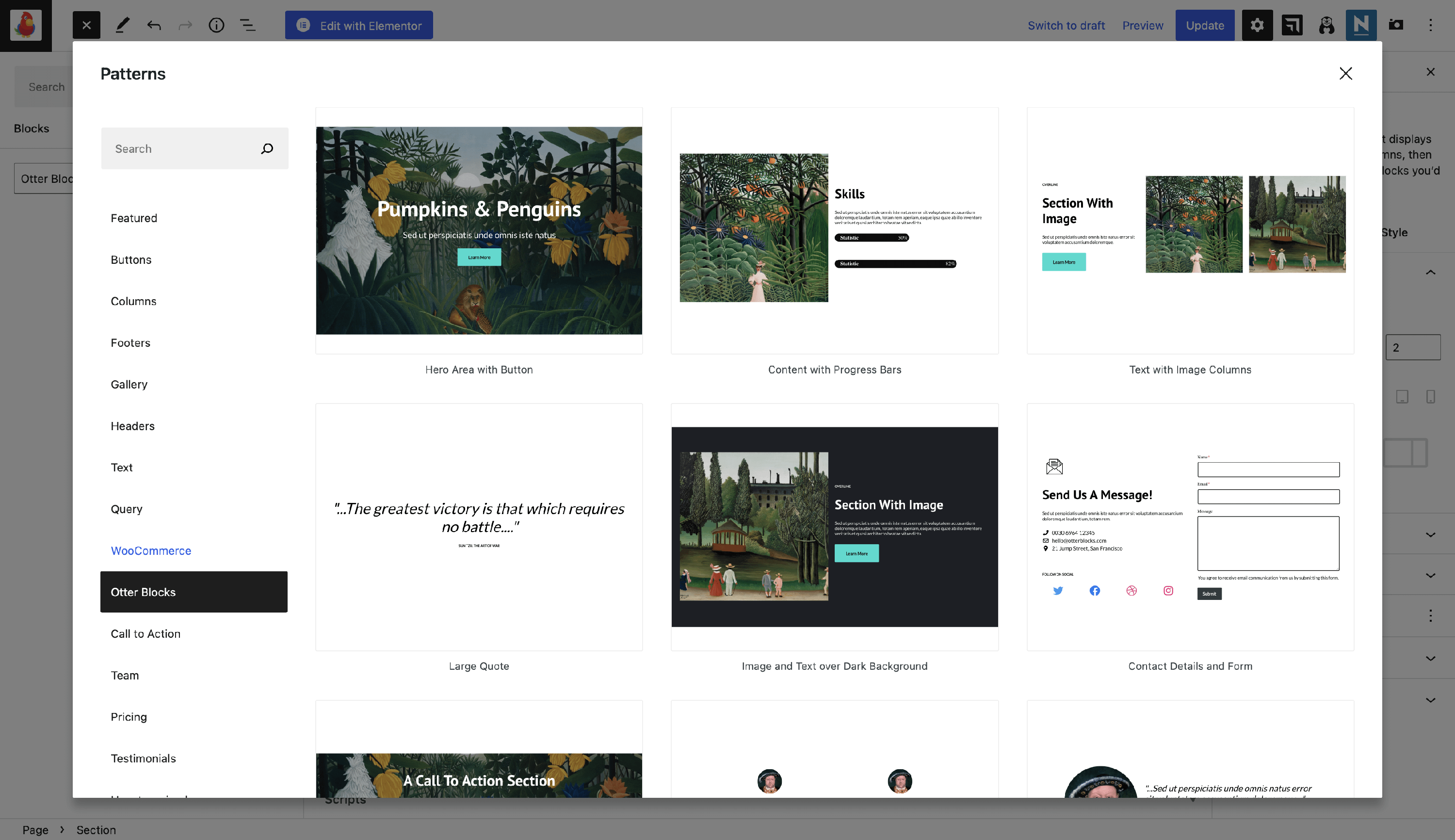Click the magnifier icon in Patterns search

click(267, 149)
